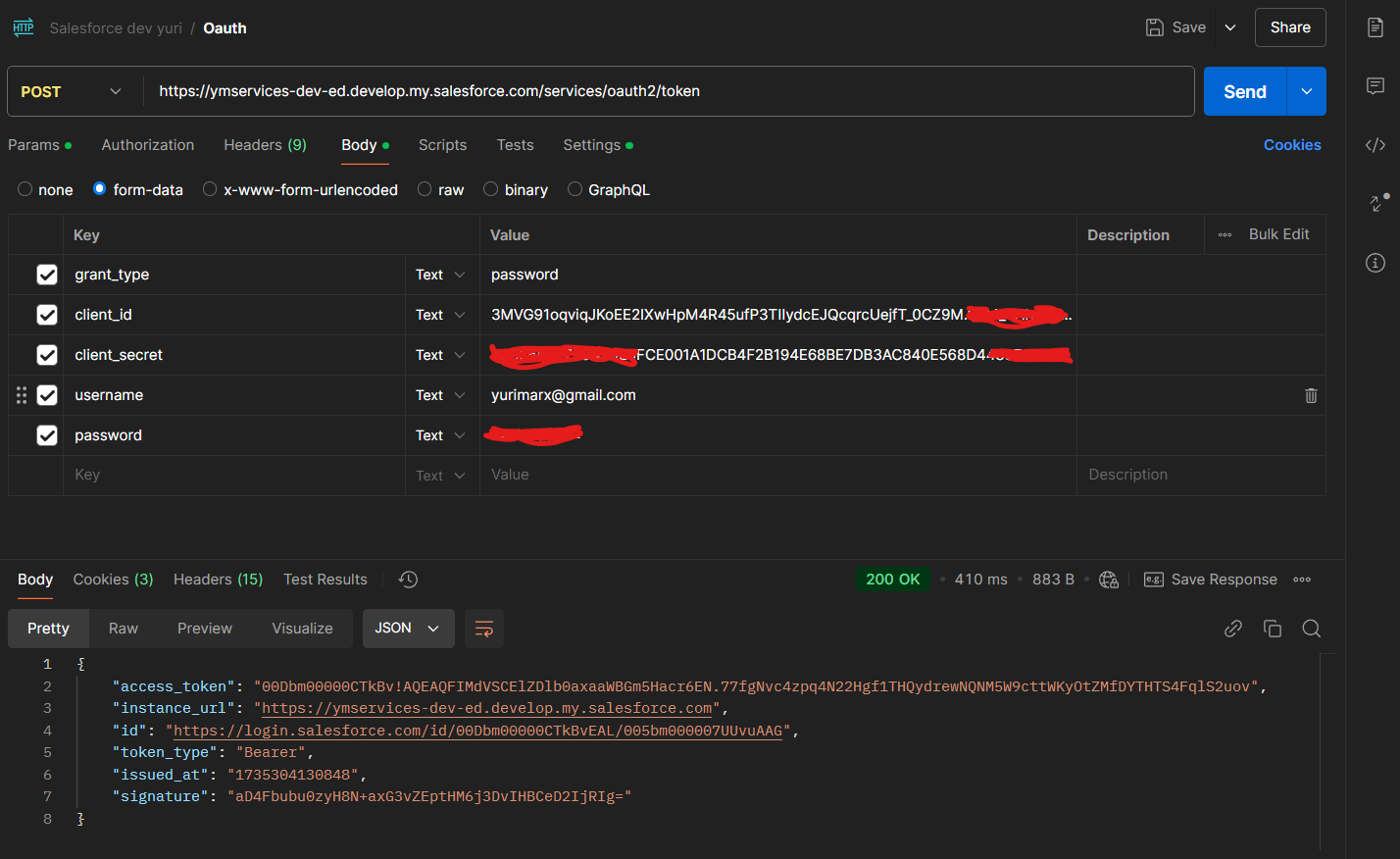Open the code snippet icon
The height and width of the screenshot is (859, 1400).
tap(1375, 145)
